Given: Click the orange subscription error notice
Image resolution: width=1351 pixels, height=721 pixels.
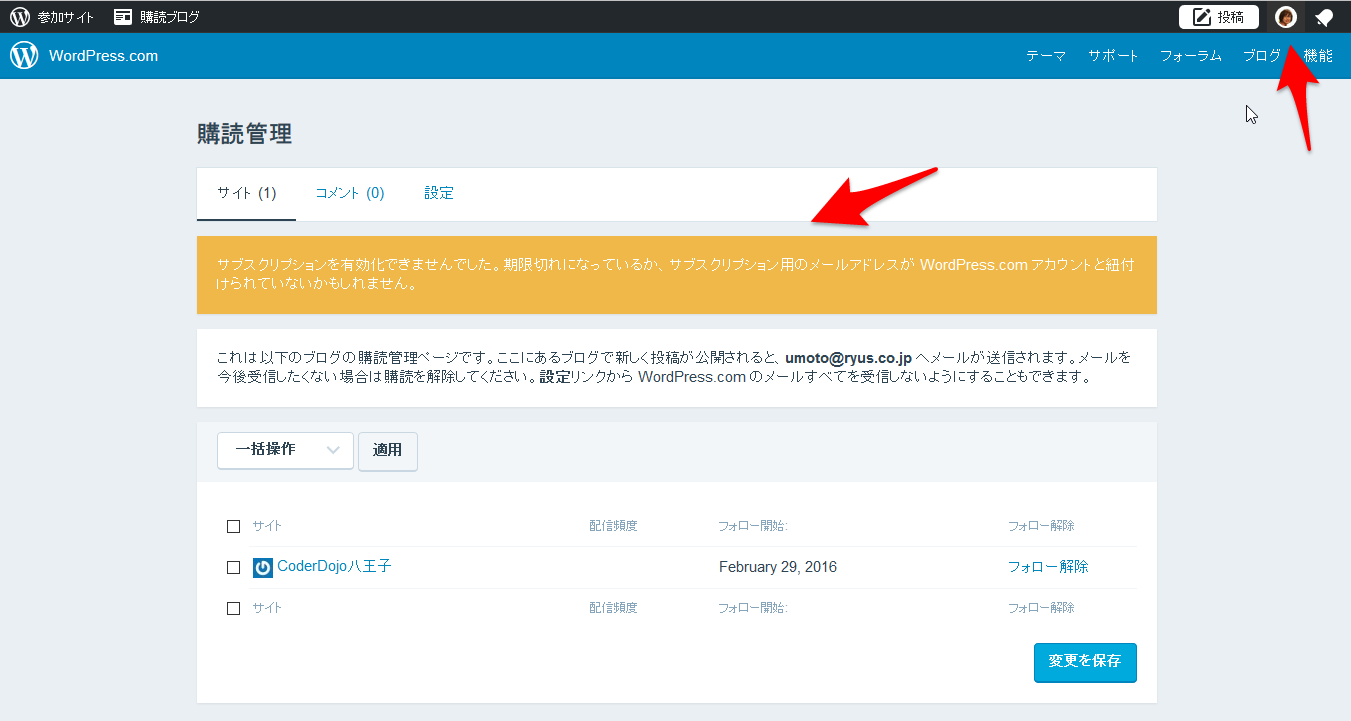Looking at the screenshot, I should [x=677, y=275].
